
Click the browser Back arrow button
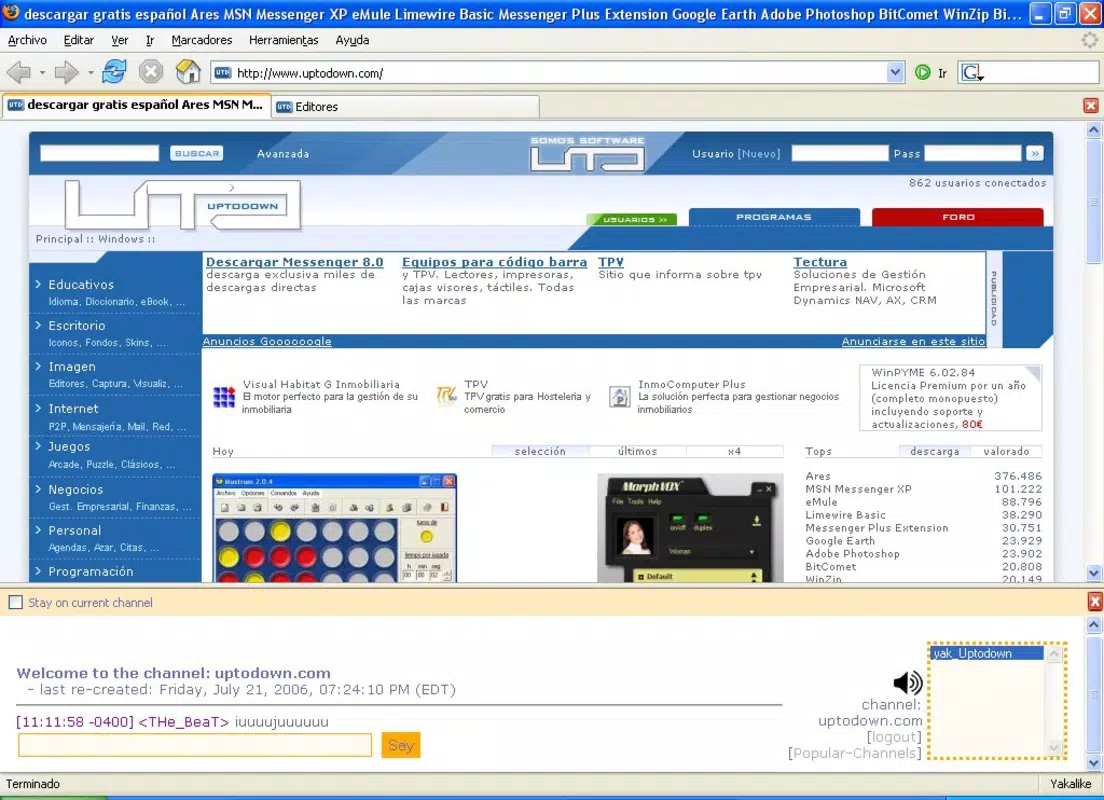19,72
